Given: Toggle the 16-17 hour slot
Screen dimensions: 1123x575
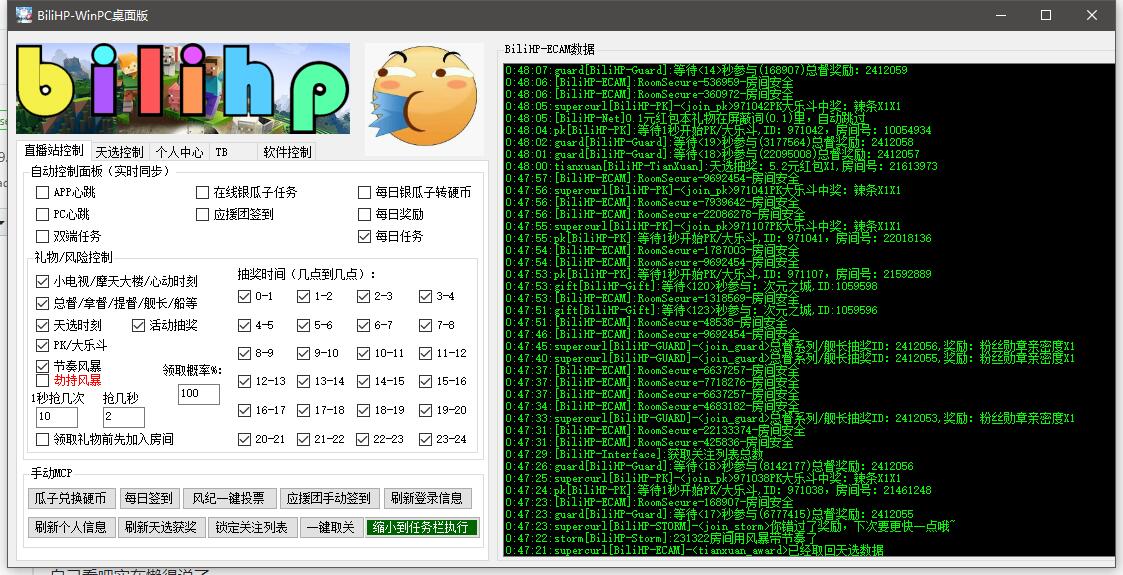Looking at the screenshot, I should [244, 410].
